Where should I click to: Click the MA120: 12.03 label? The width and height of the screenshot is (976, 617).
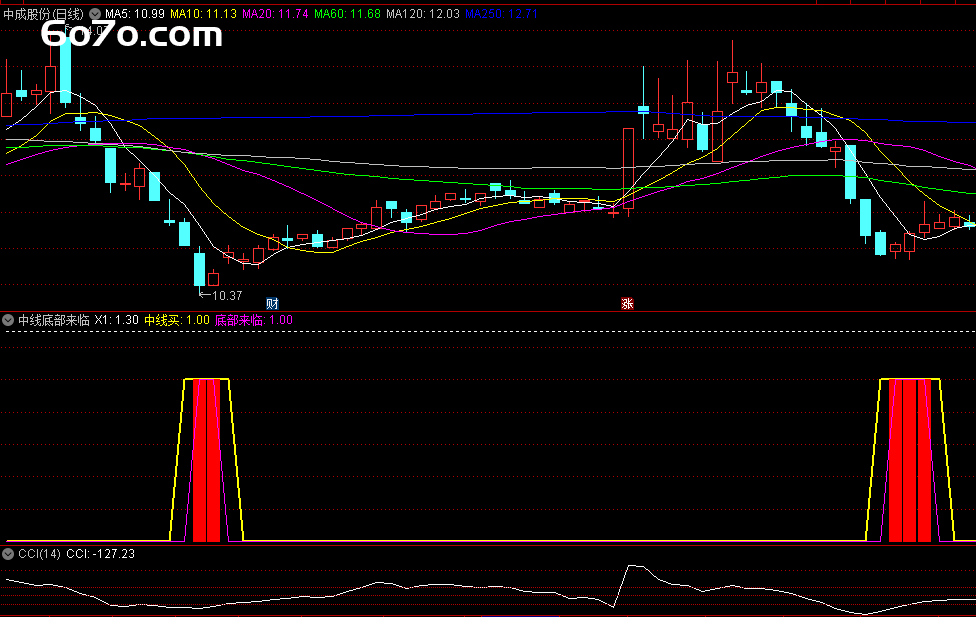(x=423, y=14)
